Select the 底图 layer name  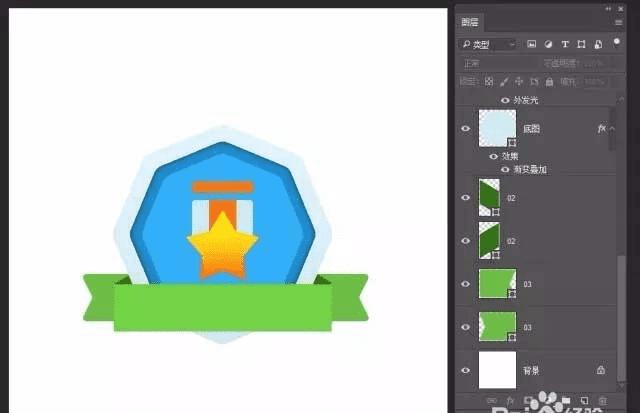(531, 129)
